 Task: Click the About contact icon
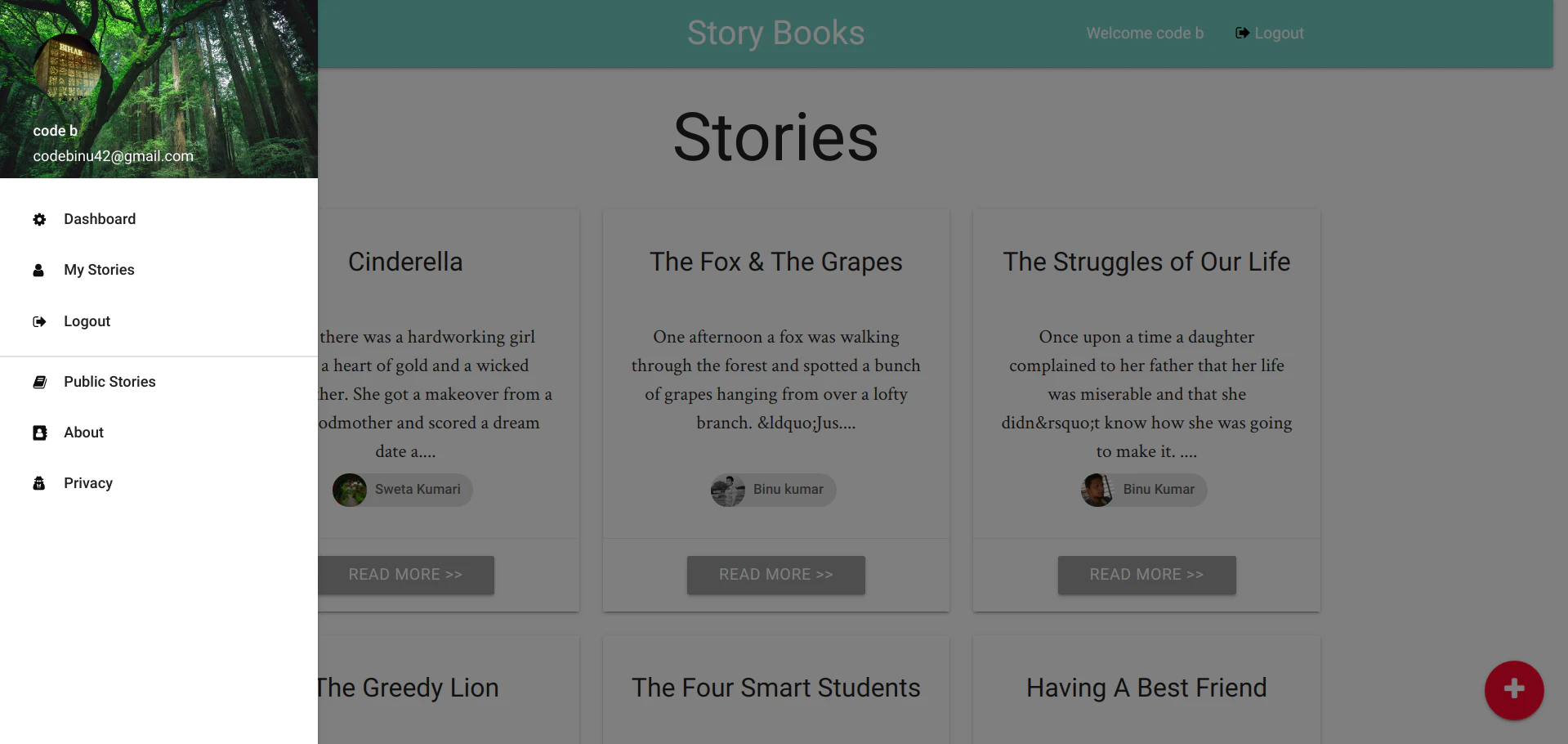(x=38, y=433)
